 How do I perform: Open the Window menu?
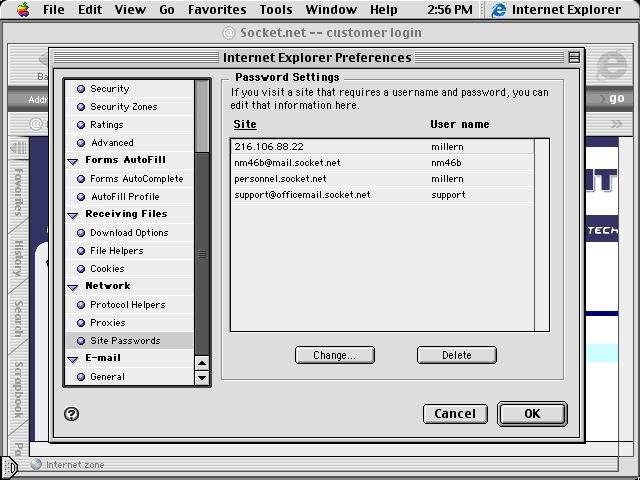331,9
